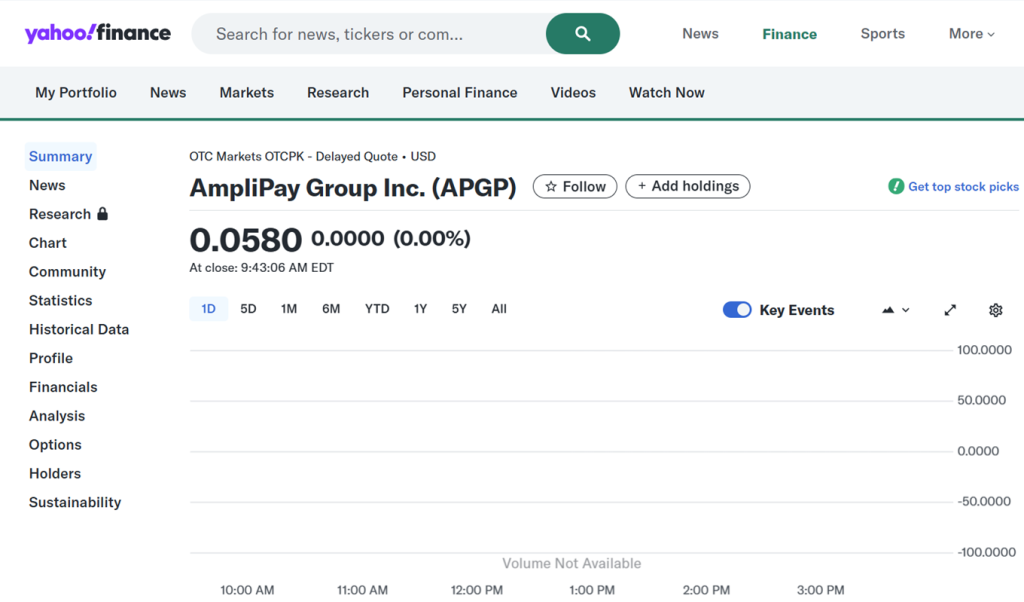Screen dimensions: 1024x602
Task: Select the 1D chart range
Action: click(208, 309)
